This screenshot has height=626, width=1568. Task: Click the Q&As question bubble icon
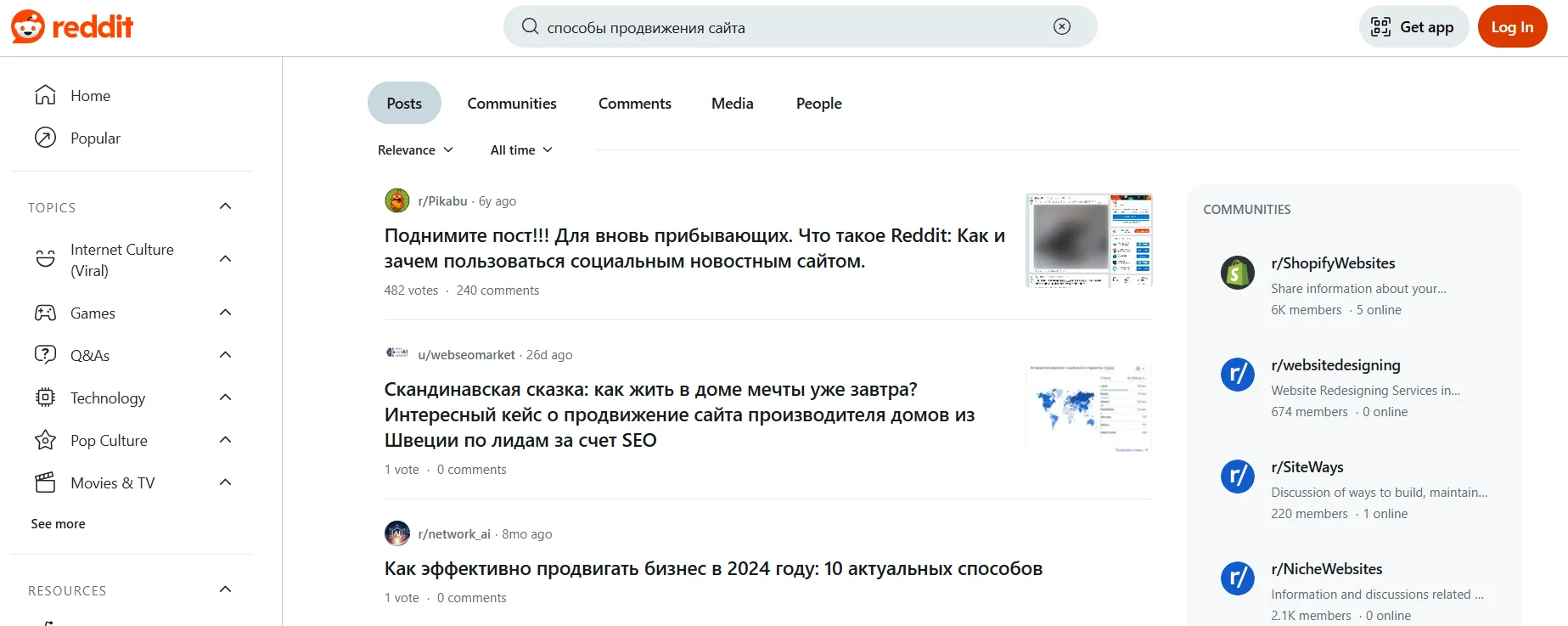[x=45, y=355]
